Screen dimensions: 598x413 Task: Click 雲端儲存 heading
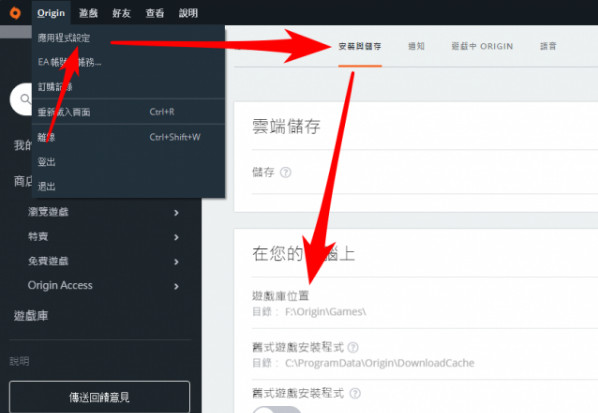286,127
